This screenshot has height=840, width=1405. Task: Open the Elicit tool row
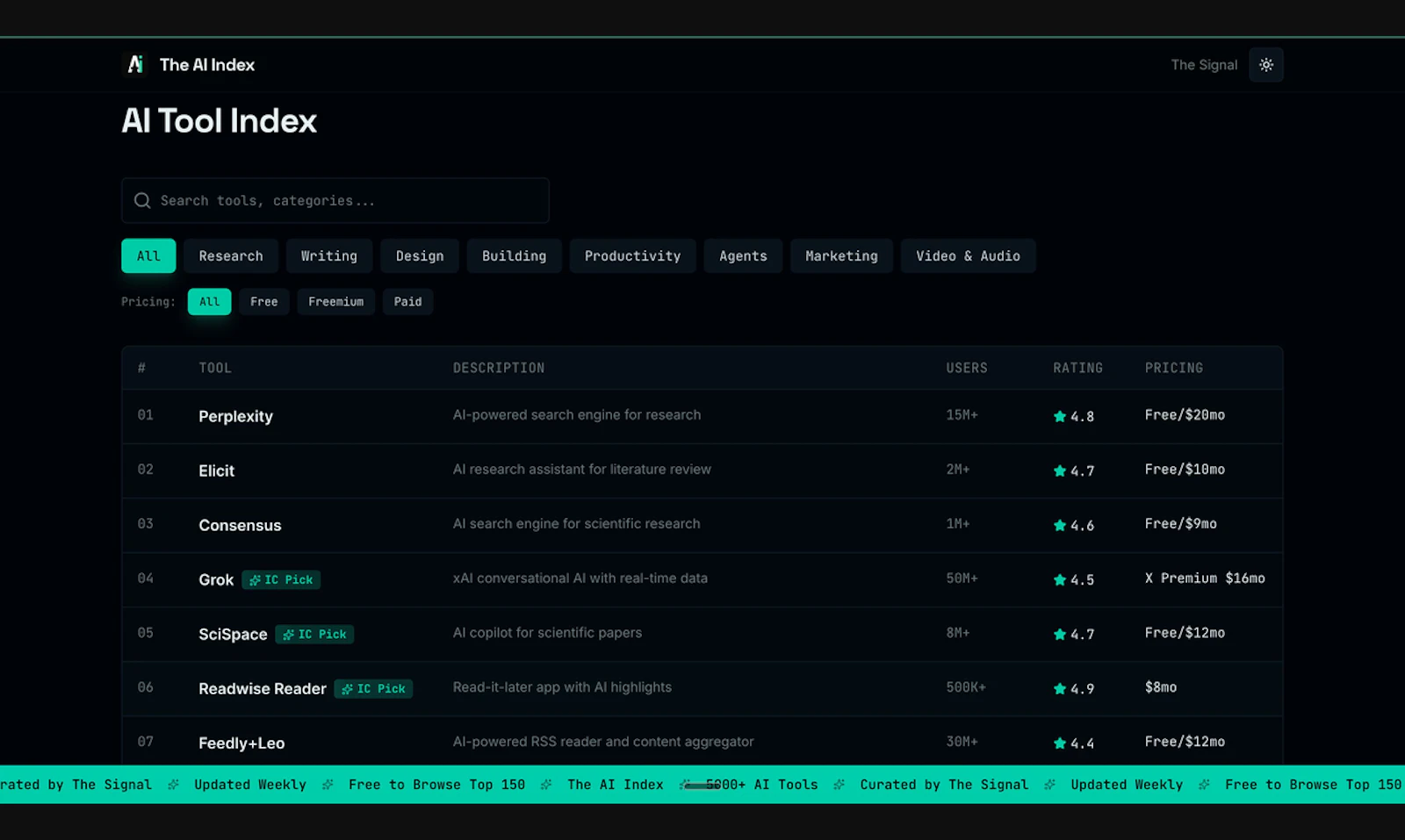coord(702,470)
